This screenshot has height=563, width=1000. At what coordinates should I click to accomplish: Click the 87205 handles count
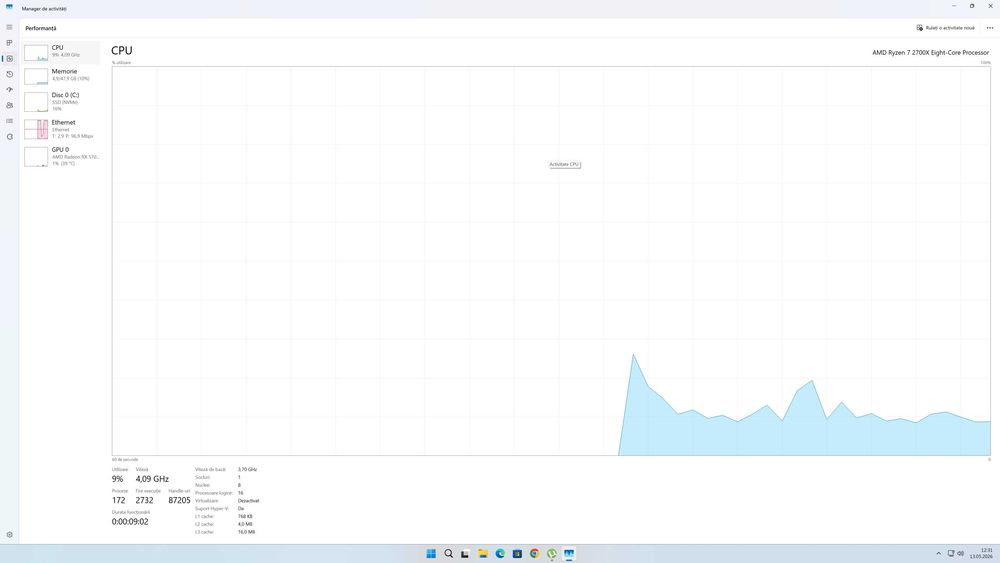[x=179, y=501]
